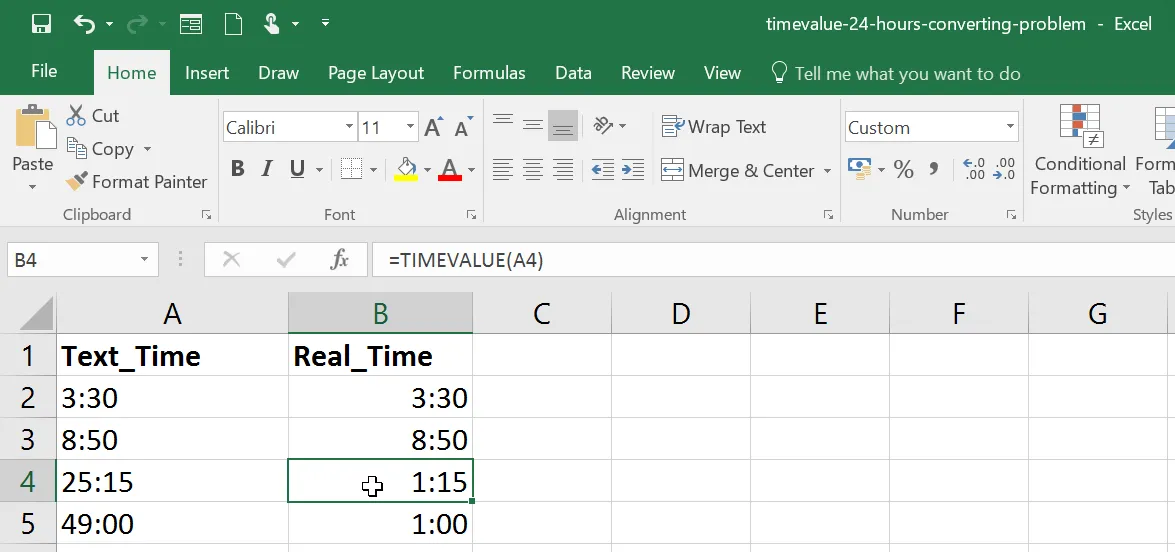Click the Format Painter brush icon
Screen dimensions: 1175x552
click(x=77, y=182)
